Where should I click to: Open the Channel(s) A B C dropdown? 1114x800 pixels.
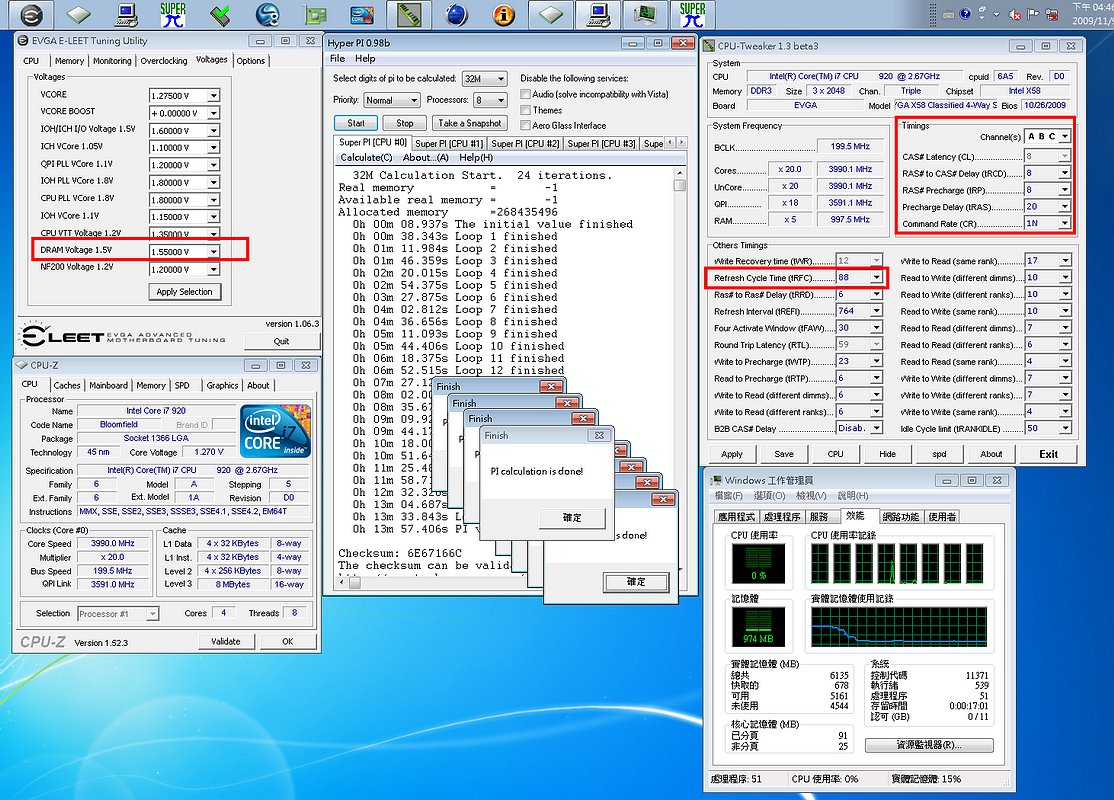tap(1065, 136)
